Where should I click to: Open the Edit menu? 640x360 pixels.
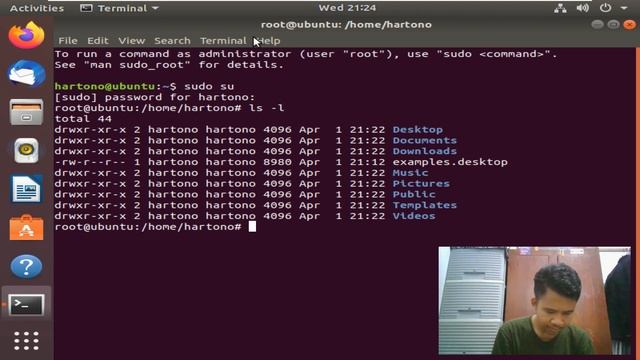pos(98,41)
